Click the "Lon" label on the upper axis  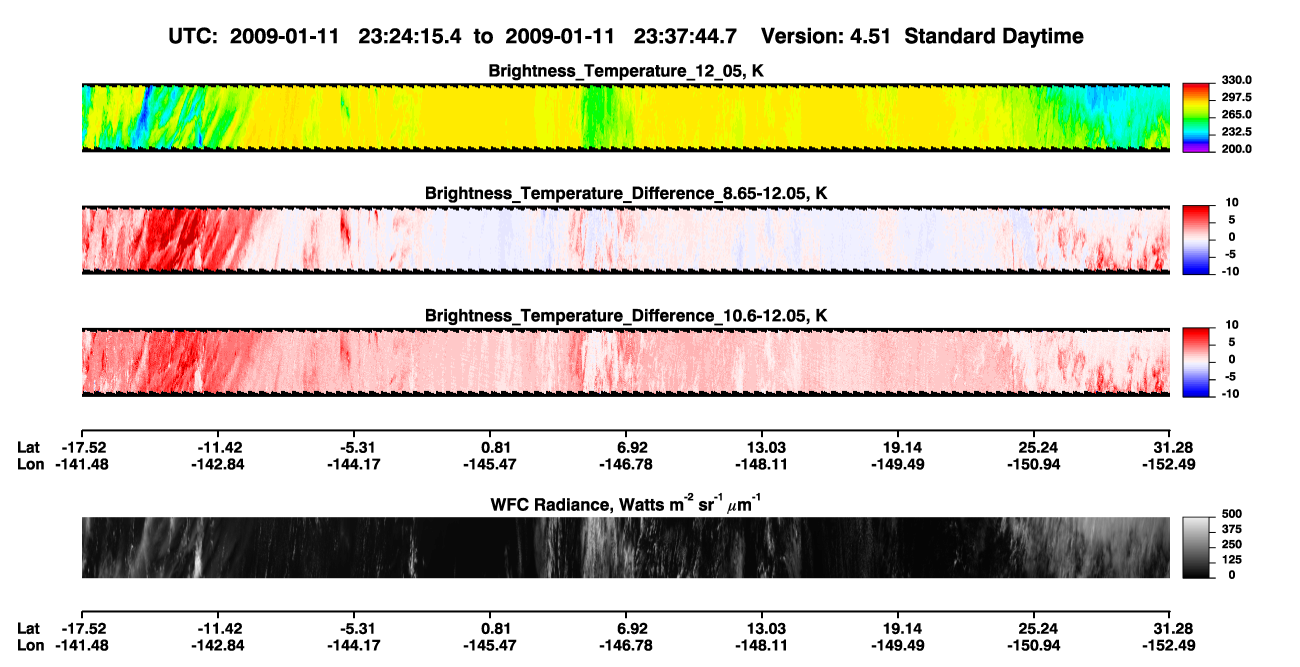[x=31, y=464]
